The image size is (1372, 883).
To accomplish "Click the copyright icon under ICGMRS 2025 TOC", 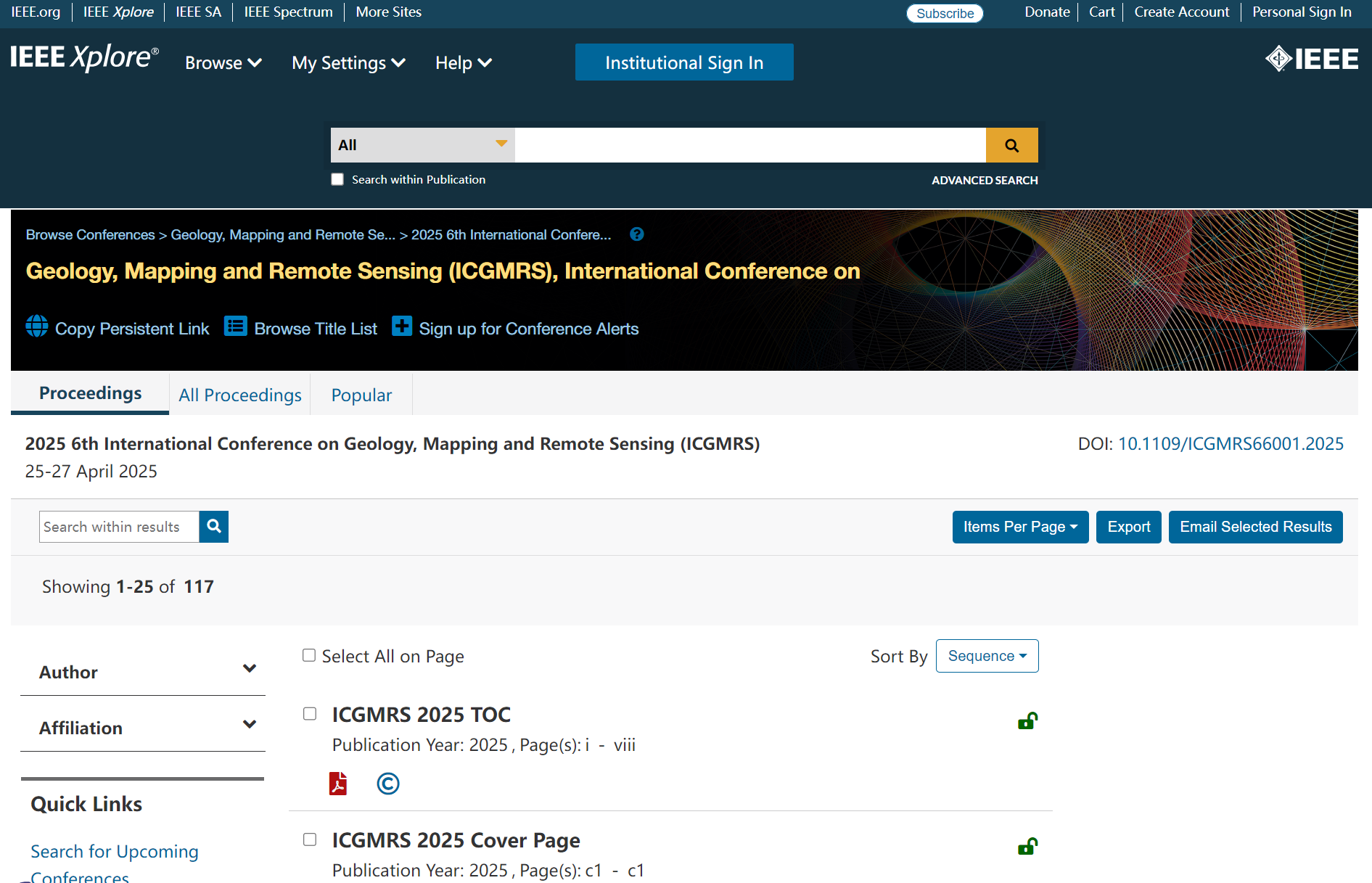I will click(x=388, y=784).
